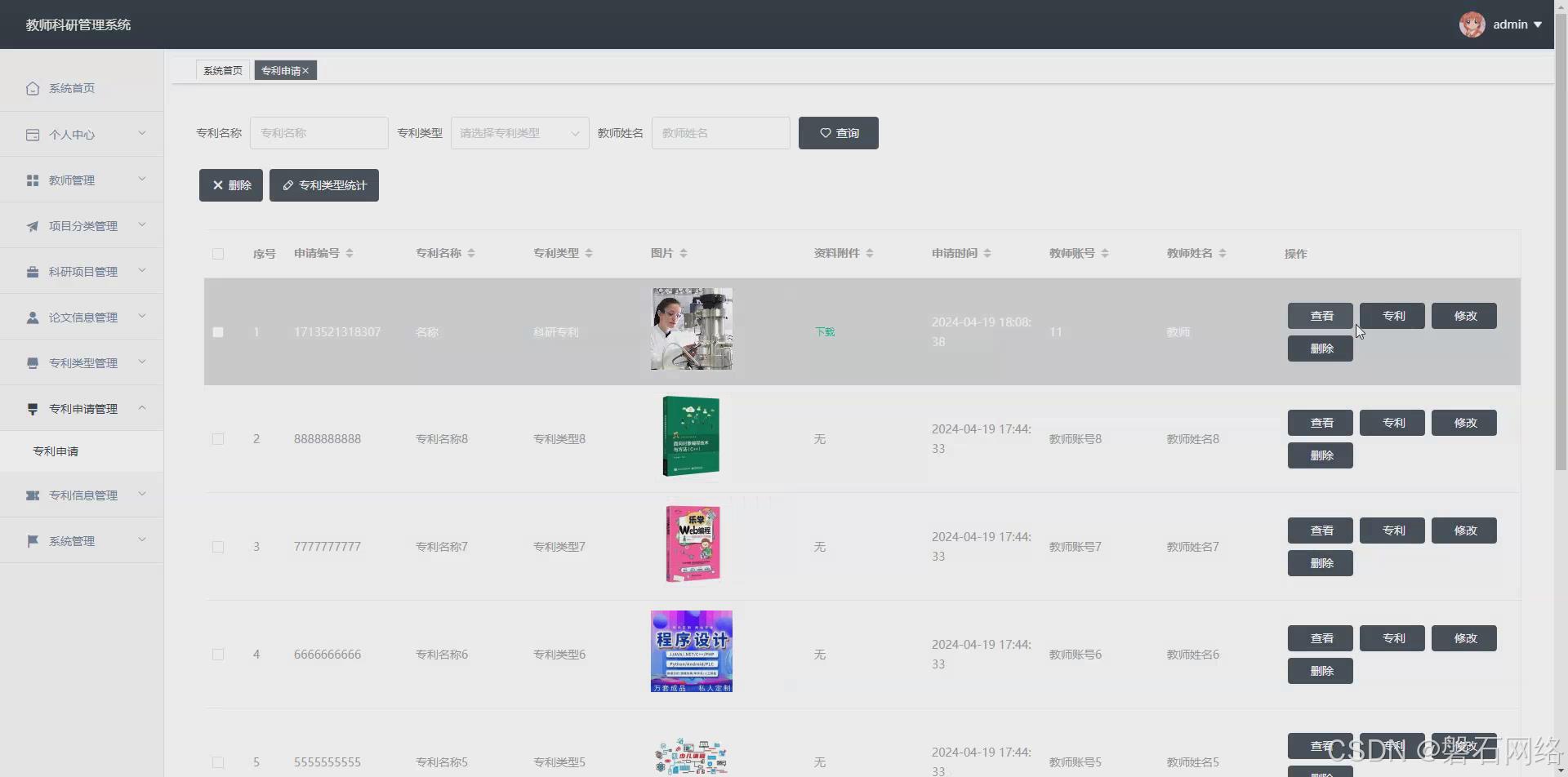Select the checkbox for row 6666666666

coord(218,655)
